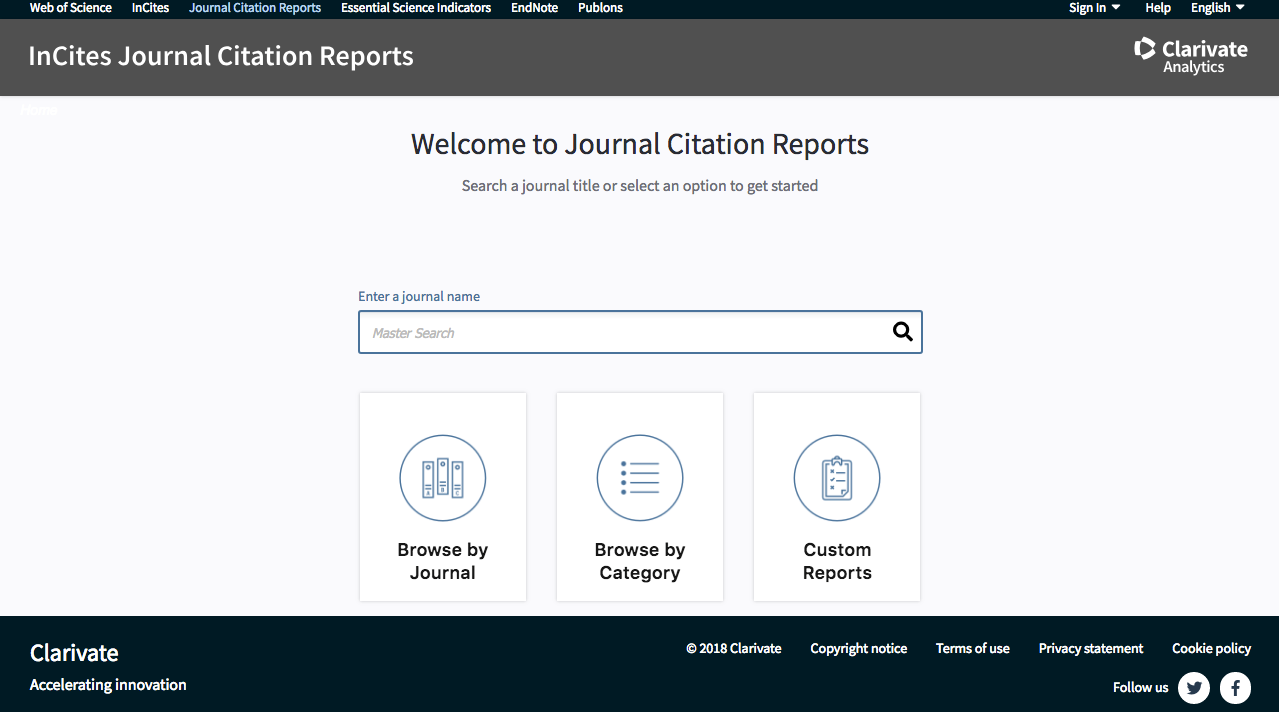The image size is (1279, 712).
Task: Open Essential Science Indicators
Action: click(x=416, y=8)
